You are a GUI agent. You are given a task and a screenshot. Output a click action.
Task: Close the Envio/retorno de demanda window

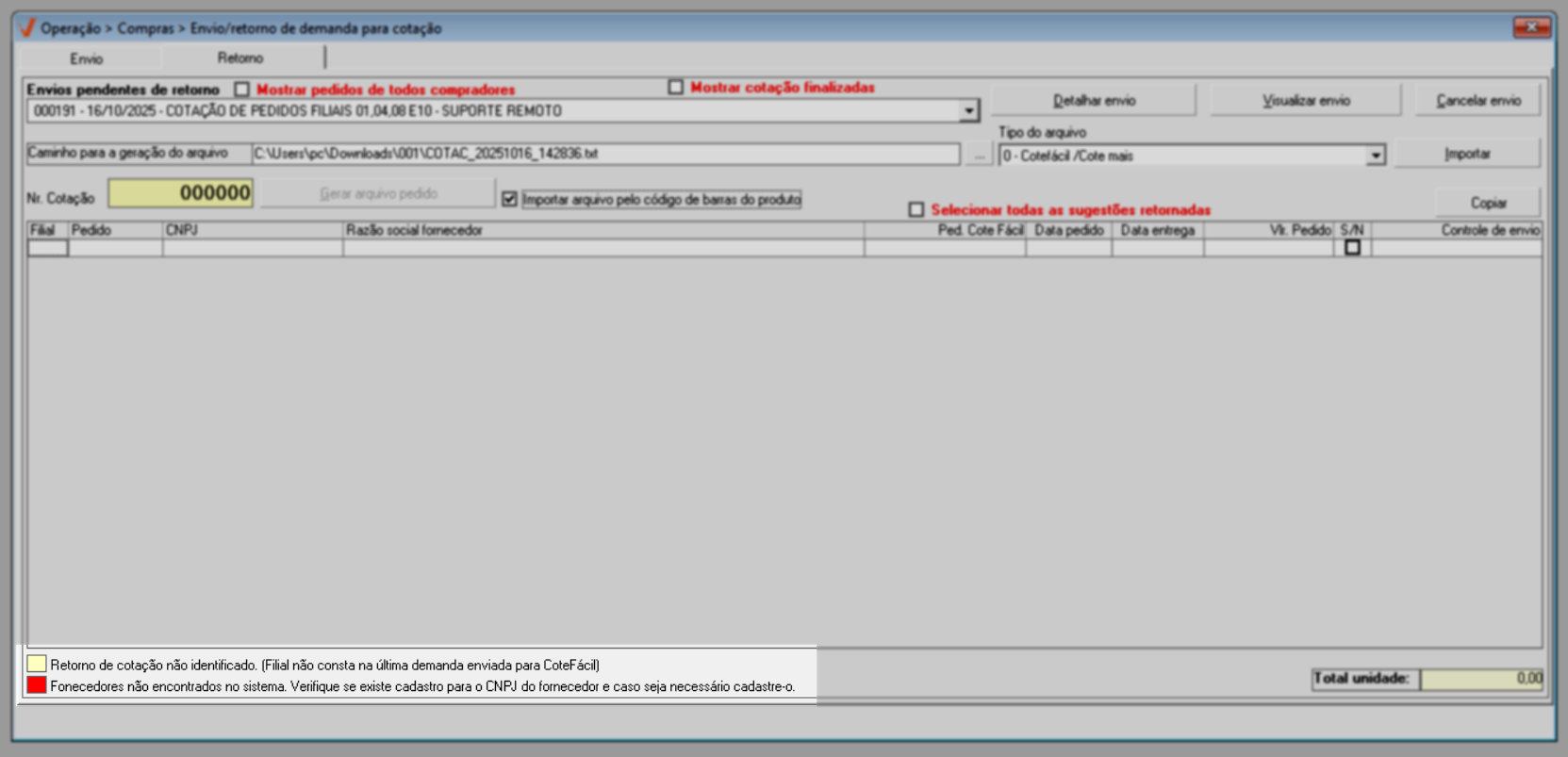click(x=1530, y=27)
